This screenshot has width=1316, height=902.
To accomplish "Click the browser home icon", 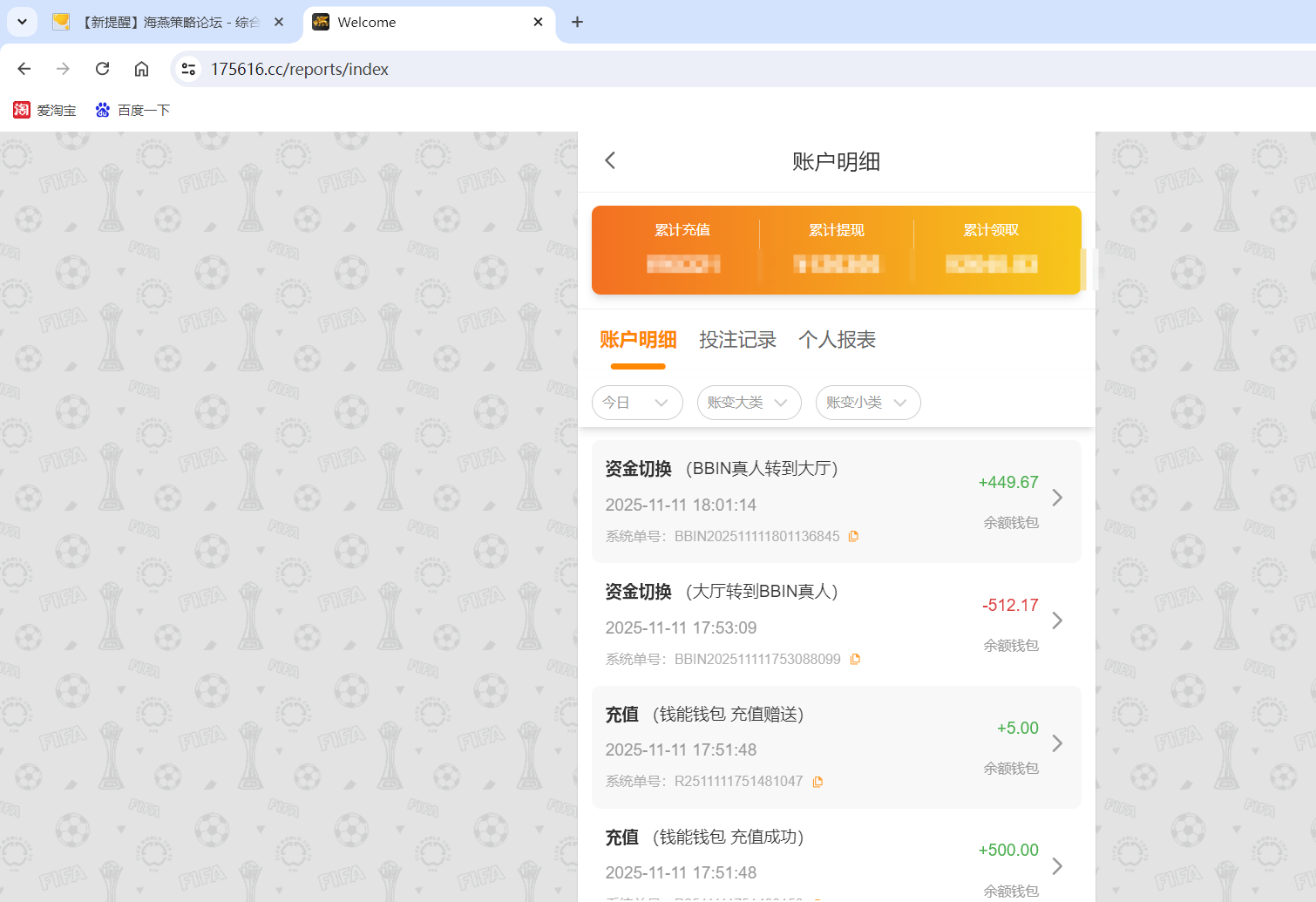I will coord(141,69).
